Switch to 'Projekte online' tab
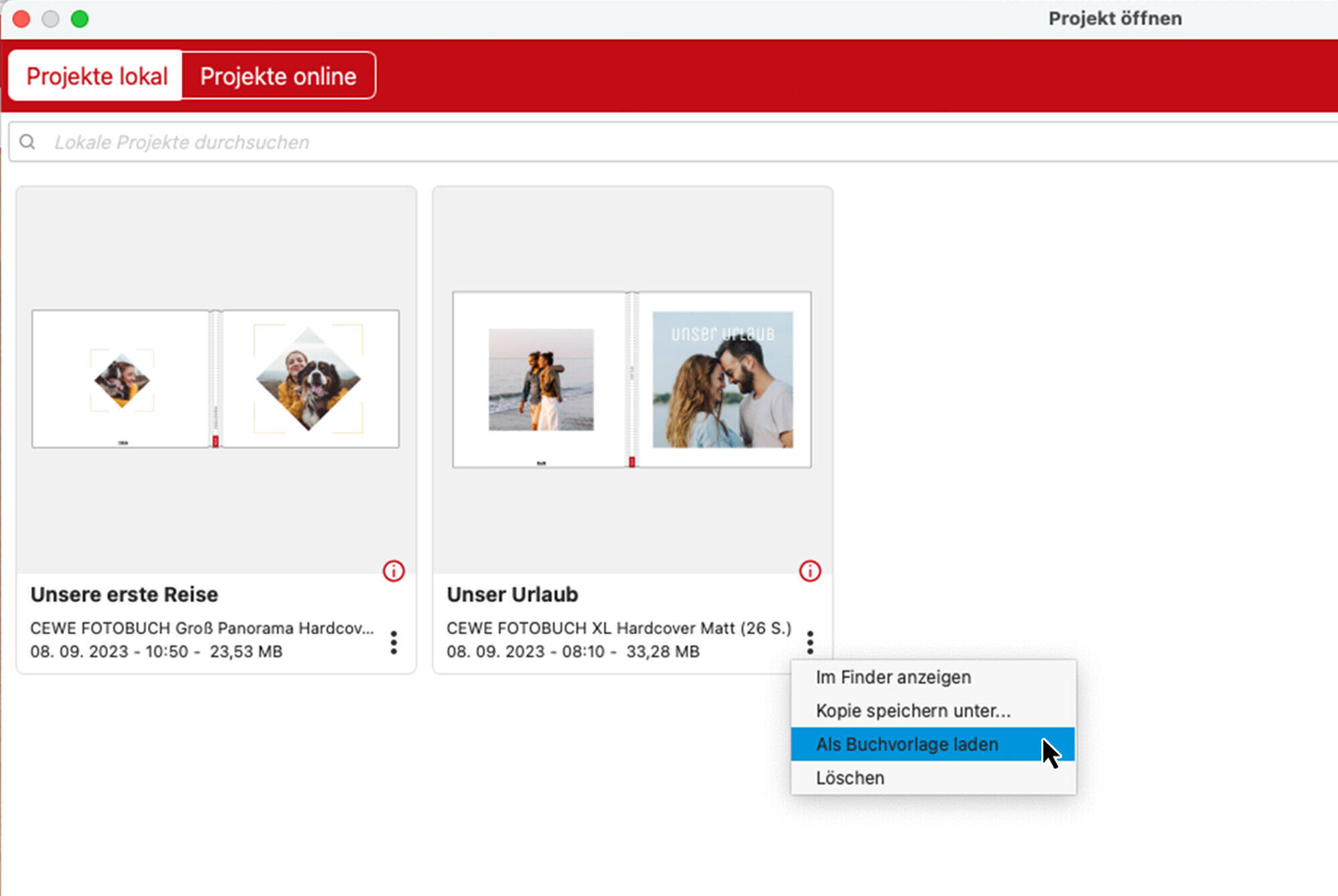1338x896 pixels. click(x=279, y=76)
